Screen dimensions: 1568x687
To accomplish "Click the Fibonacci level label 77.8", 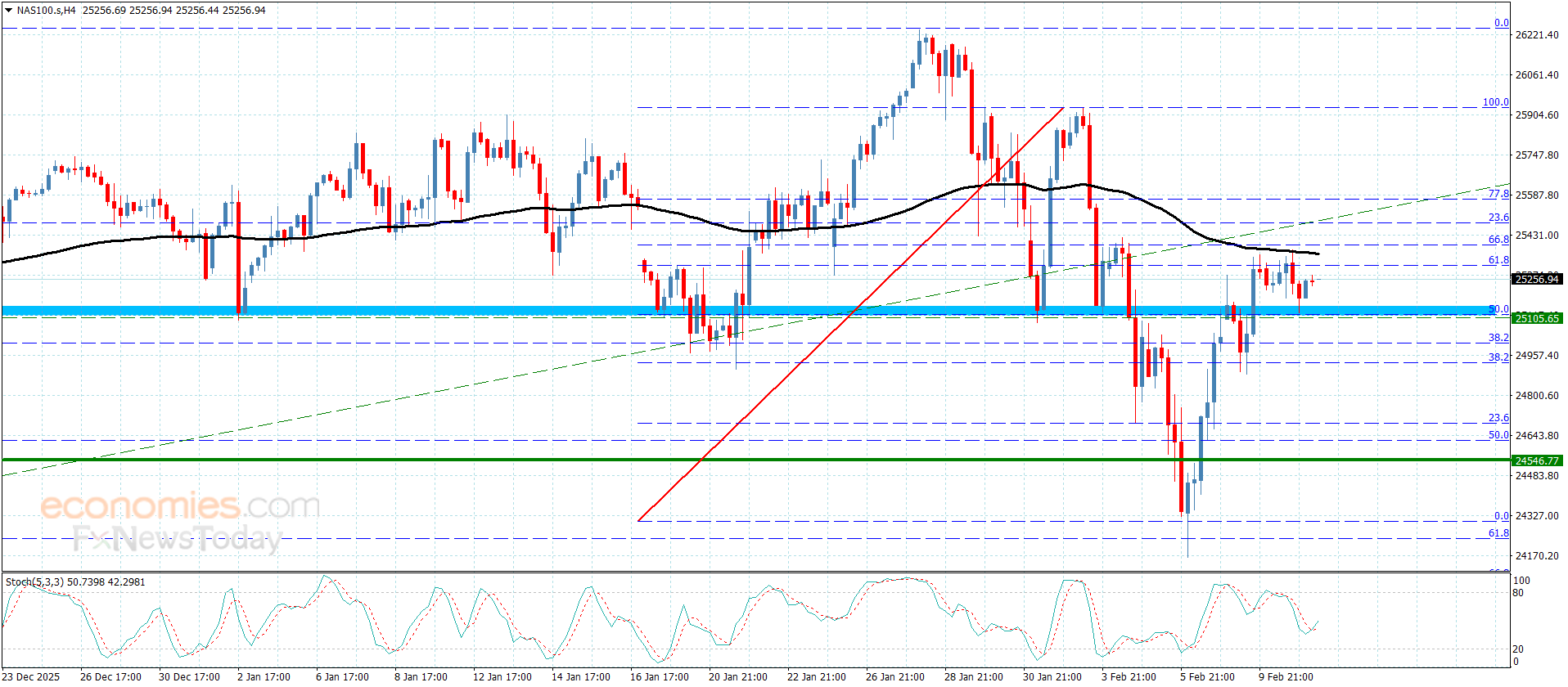I will 1498,195.
